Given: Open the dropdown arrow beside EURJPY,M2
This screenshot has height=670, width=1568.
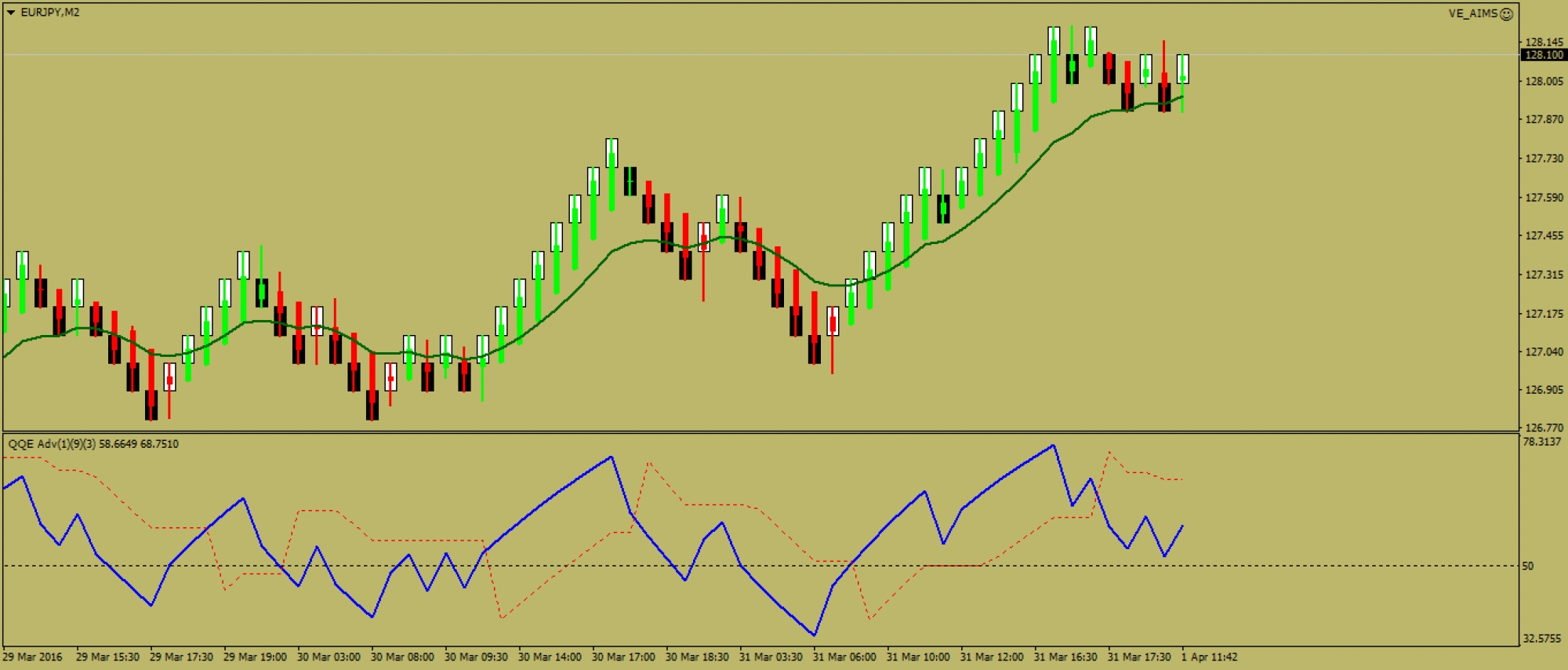Looking at the screenshot, I should pos(11,13).
